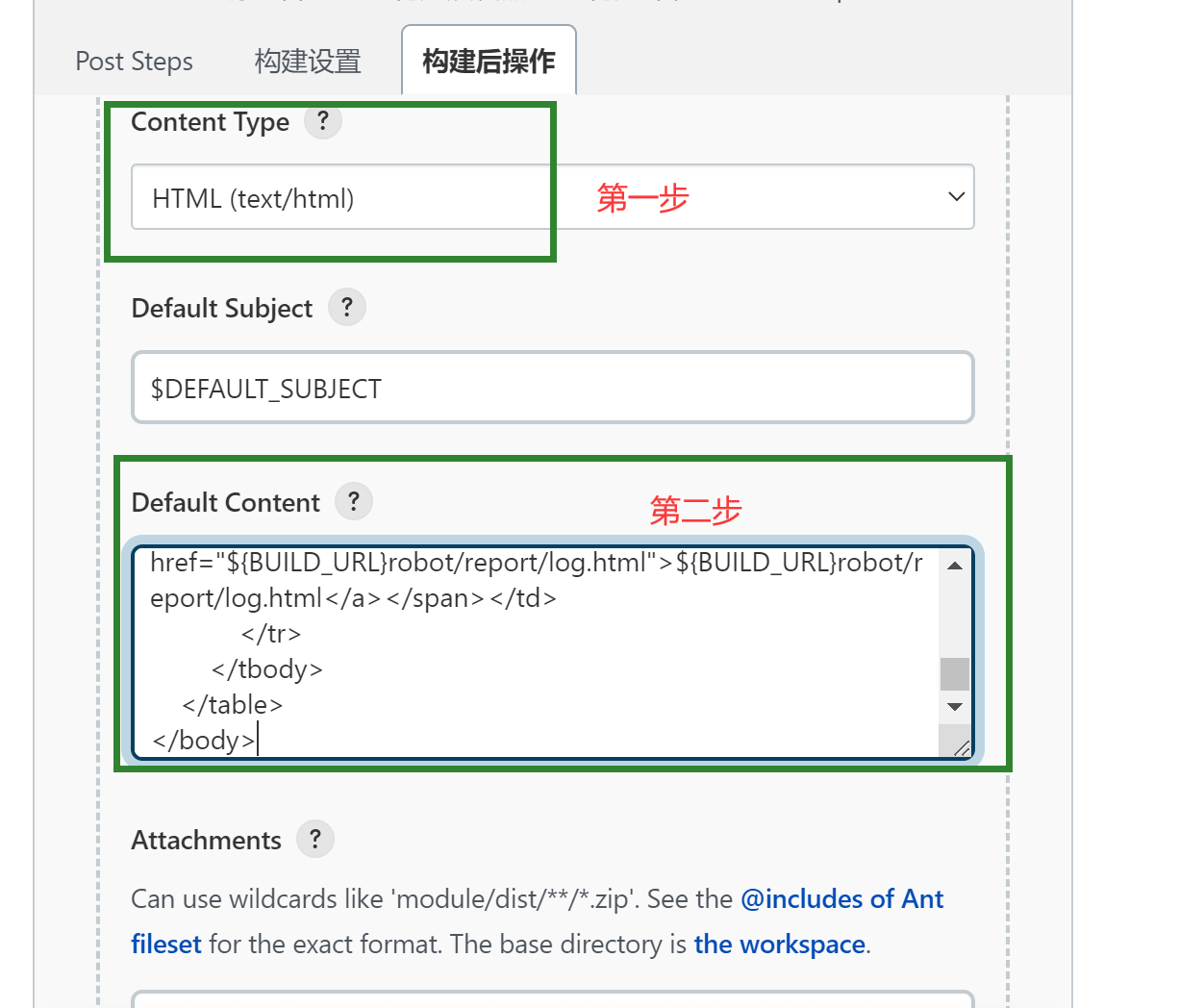The width and height of the screenshot is (1204, 1008).
Task: Open the @includes of Ant fileset link
Action: click(841, 899)
